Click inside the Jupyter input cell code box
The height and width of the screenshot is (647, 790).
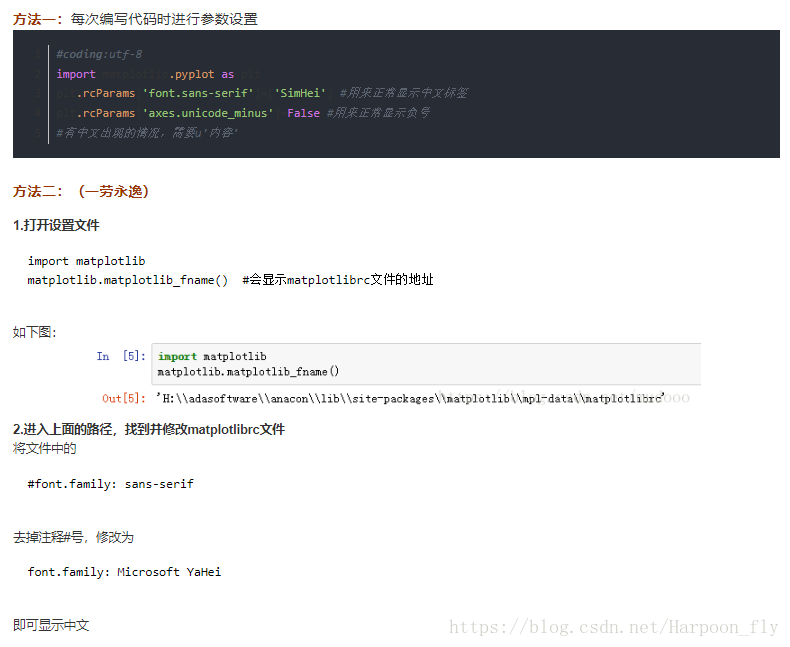(x=426, y=364)
